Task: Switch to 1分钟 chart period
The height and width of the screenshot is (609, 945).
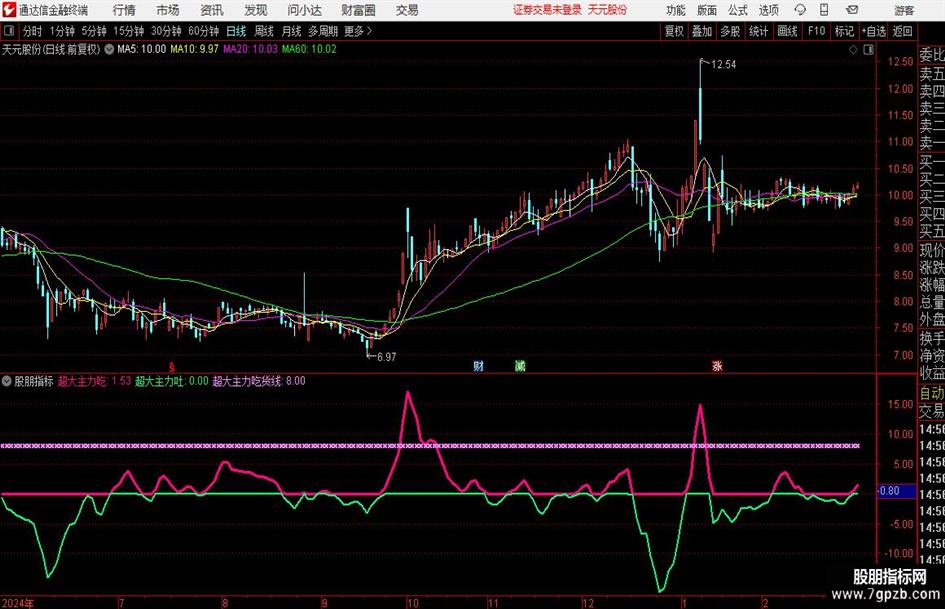Action: pos(62,31)
